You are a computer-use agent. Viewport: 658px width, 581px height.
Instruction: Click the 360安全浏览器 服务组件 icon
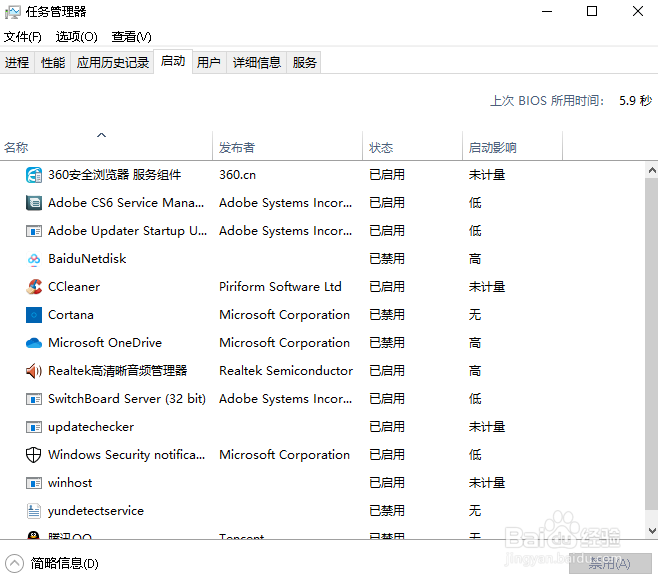coord(34,175)
